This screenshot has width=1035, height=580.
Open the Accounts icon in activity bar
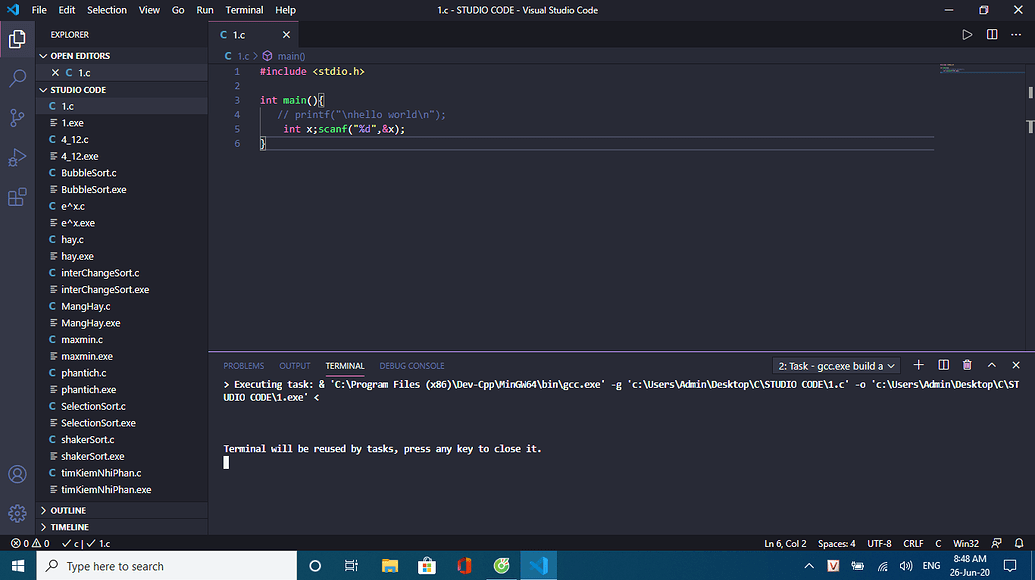click(x=17, y=474)
